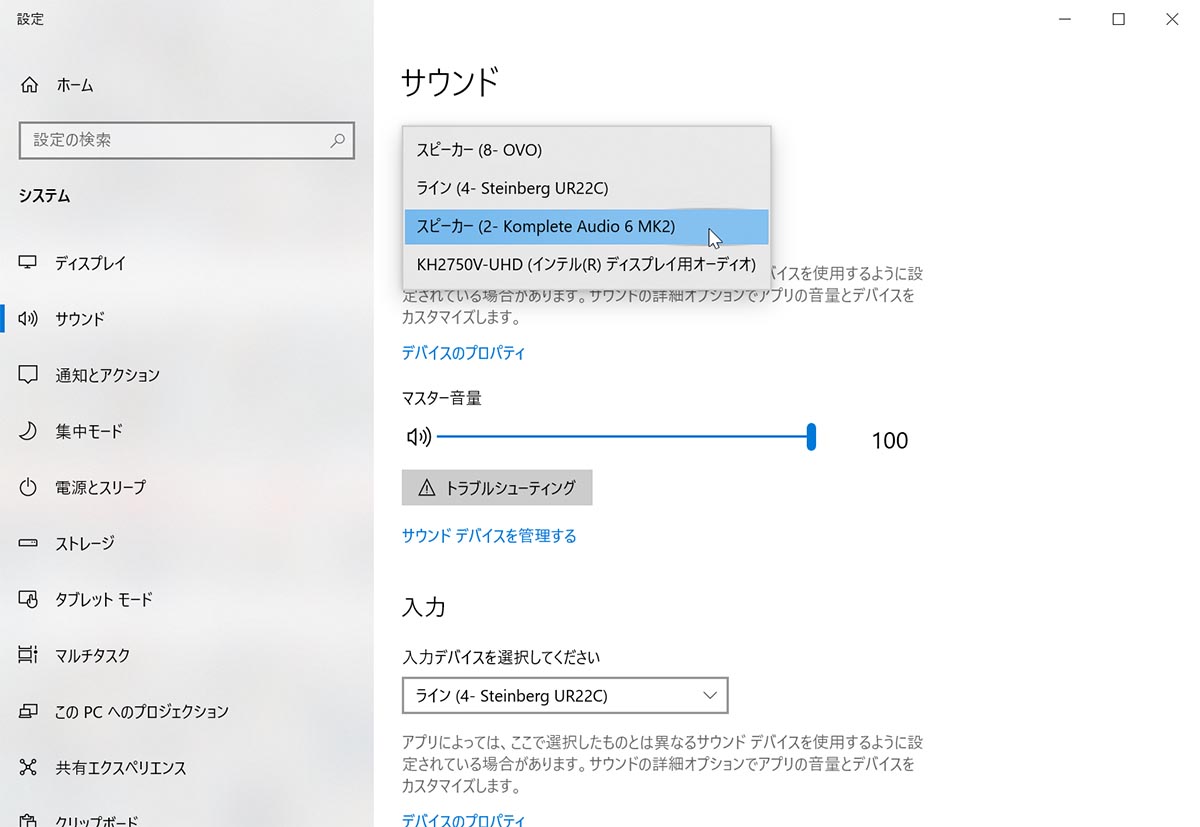Open 電源とスリープ settings

pos(105,487)
